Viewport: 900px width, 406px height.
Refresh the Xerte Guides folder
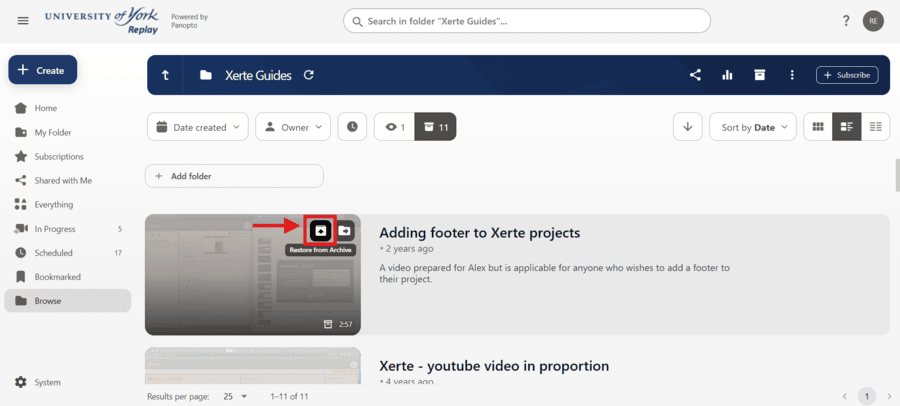(x=309, y=75)
